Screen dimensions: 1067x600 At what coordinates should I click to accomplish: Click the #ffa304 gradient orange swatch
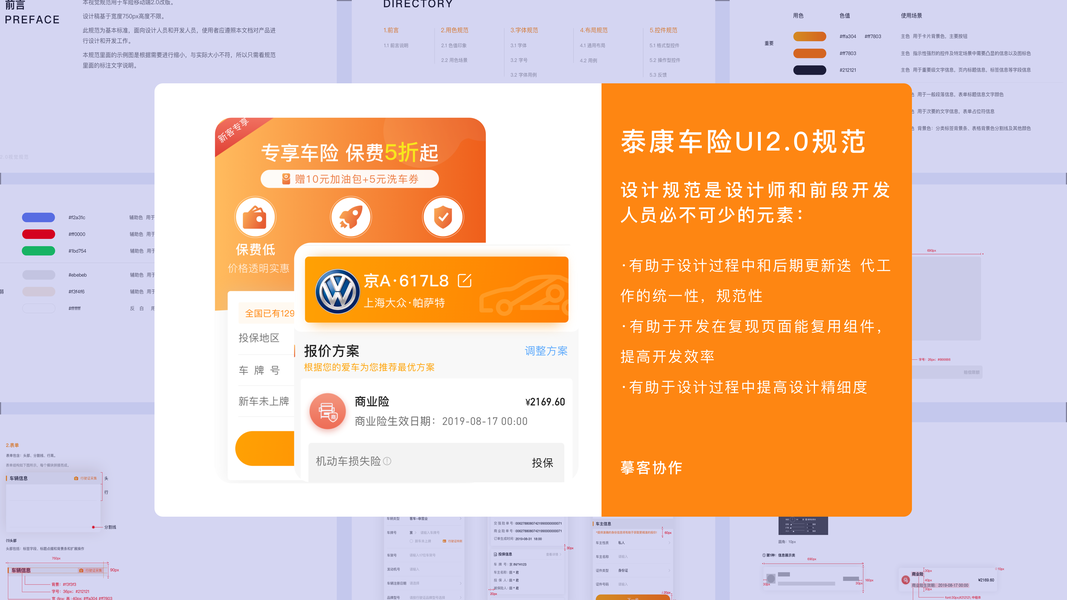click(810, 36)
